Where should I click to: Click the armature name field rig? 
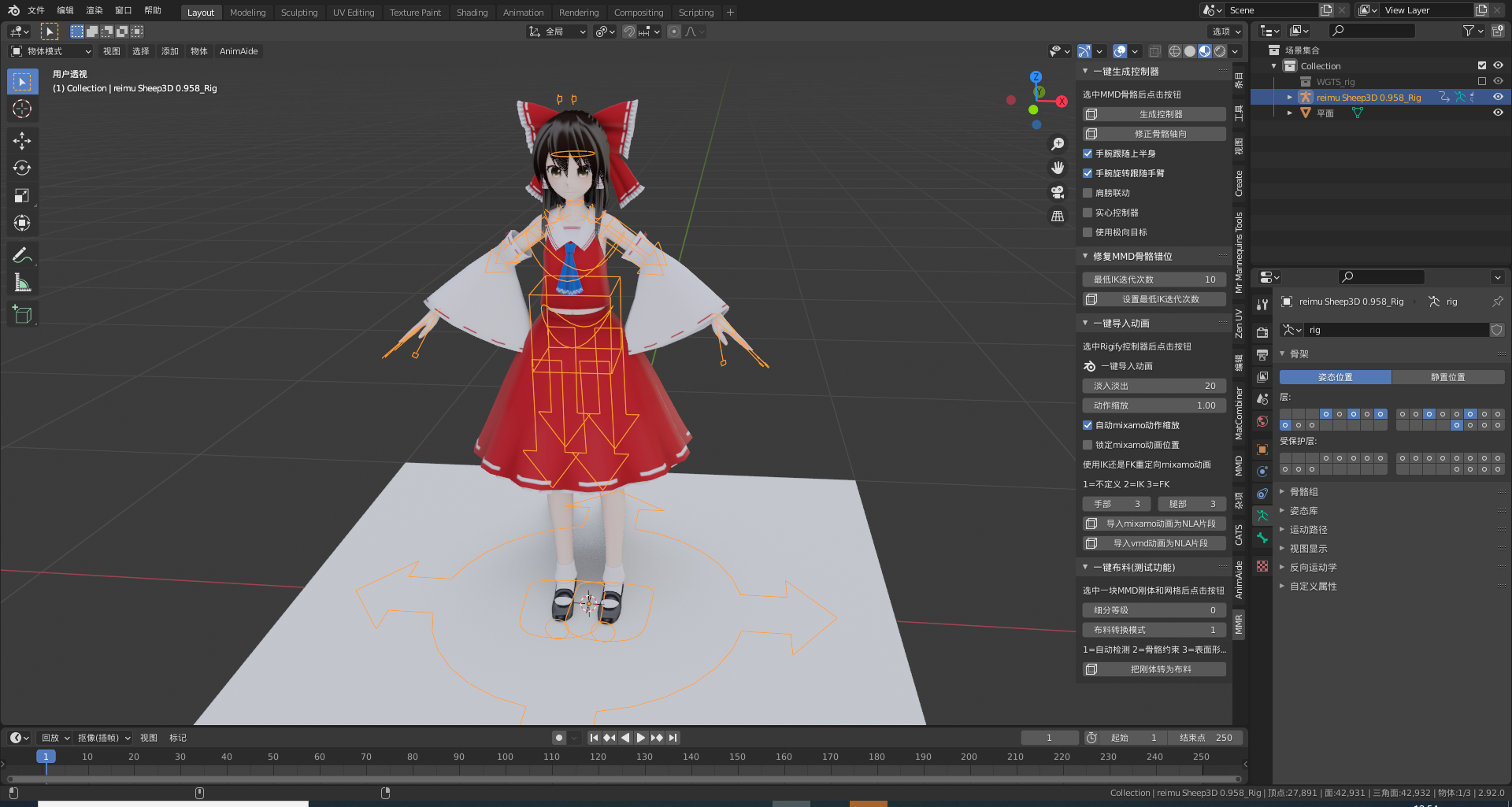tap(1397, 330)
